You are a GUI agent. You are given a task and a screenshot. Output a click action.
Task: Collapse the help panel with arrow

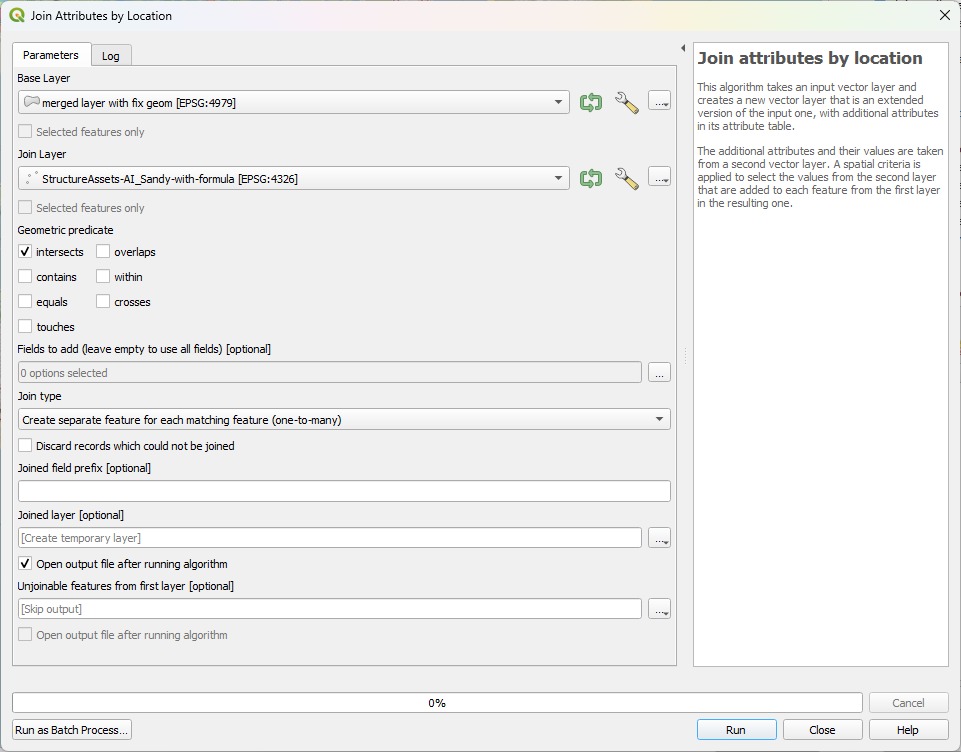coord(683,48)
